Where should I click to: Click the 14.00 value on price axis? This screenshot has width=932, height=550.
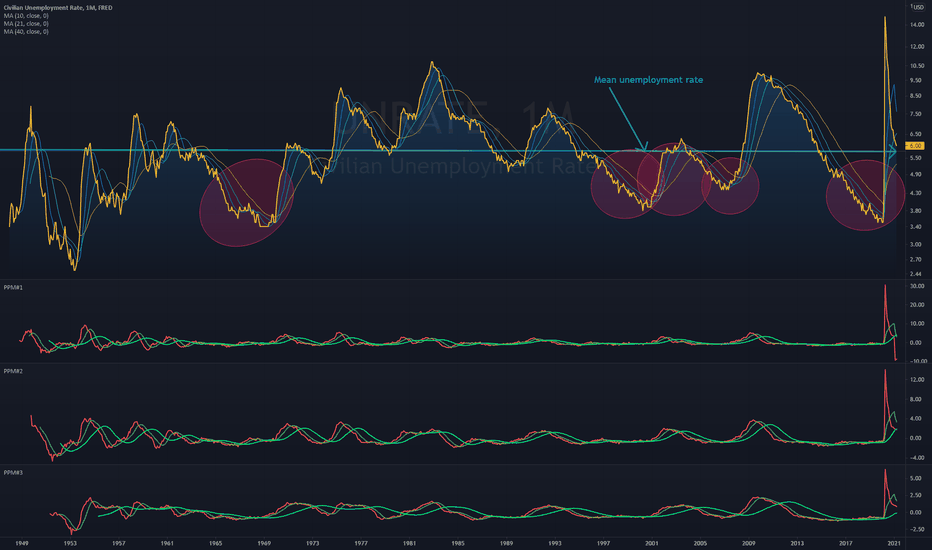(917, 25)
